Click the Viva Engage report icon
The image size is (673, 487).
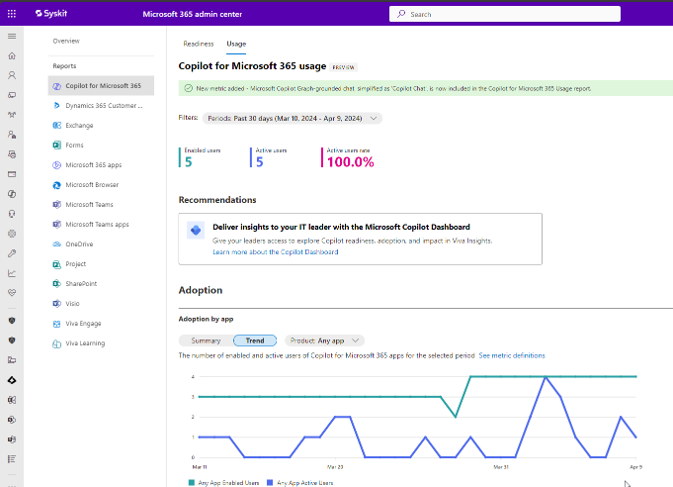[x=57, y=324]
